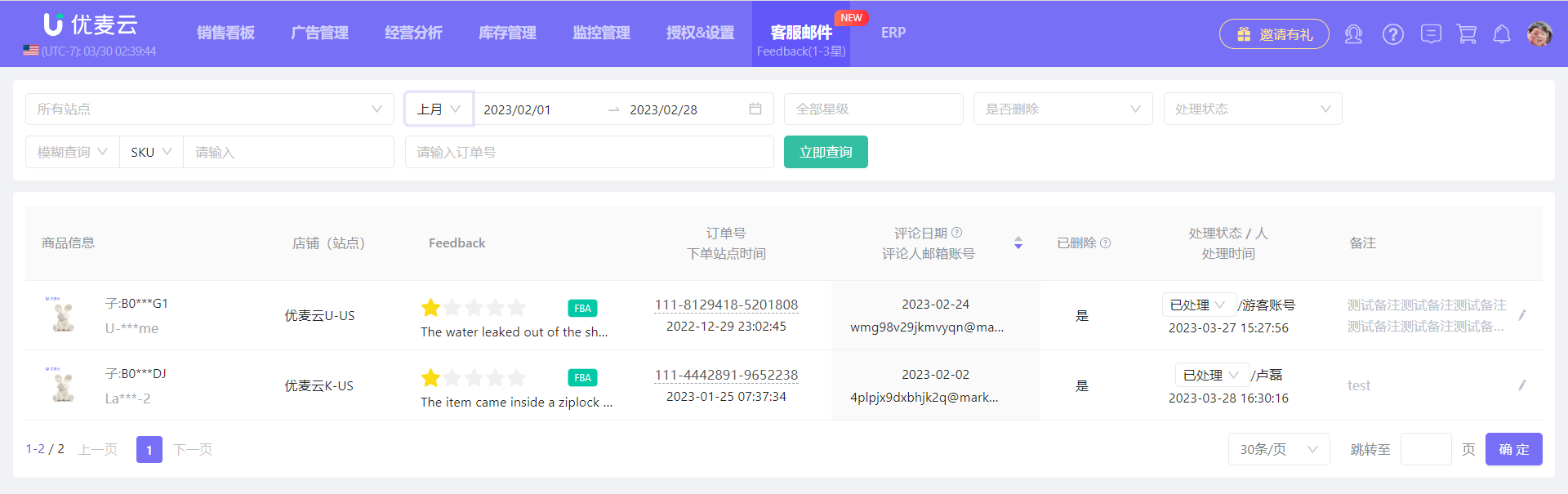Open the 广告管理 menu
Image resolution: width=1568 pixels, height=494 pixels.
click(x=319, y=33)
